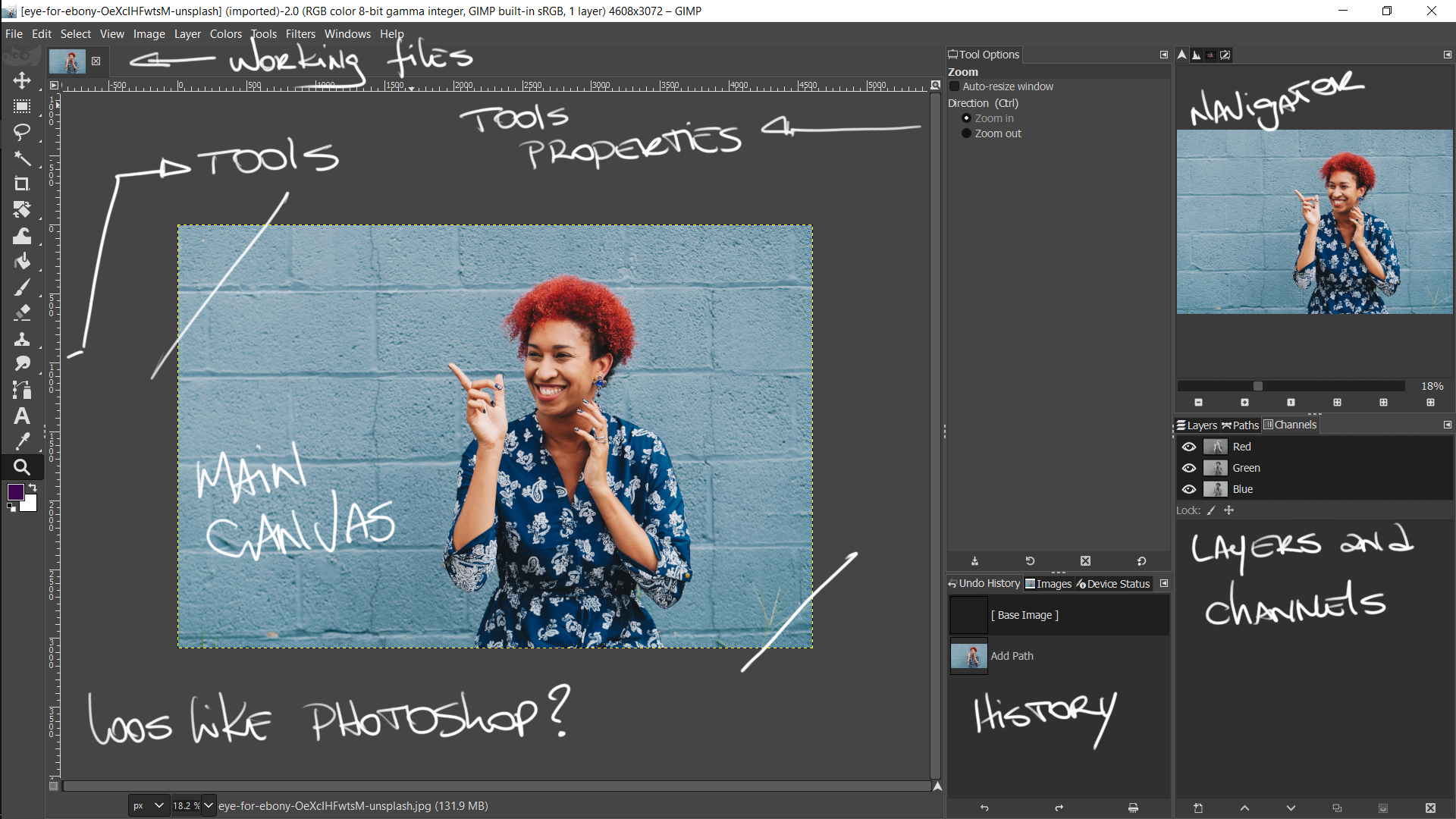Viewport: 1456px width, 819px height.
Task: Select the Free Select lasso tool
Action: 22,132
